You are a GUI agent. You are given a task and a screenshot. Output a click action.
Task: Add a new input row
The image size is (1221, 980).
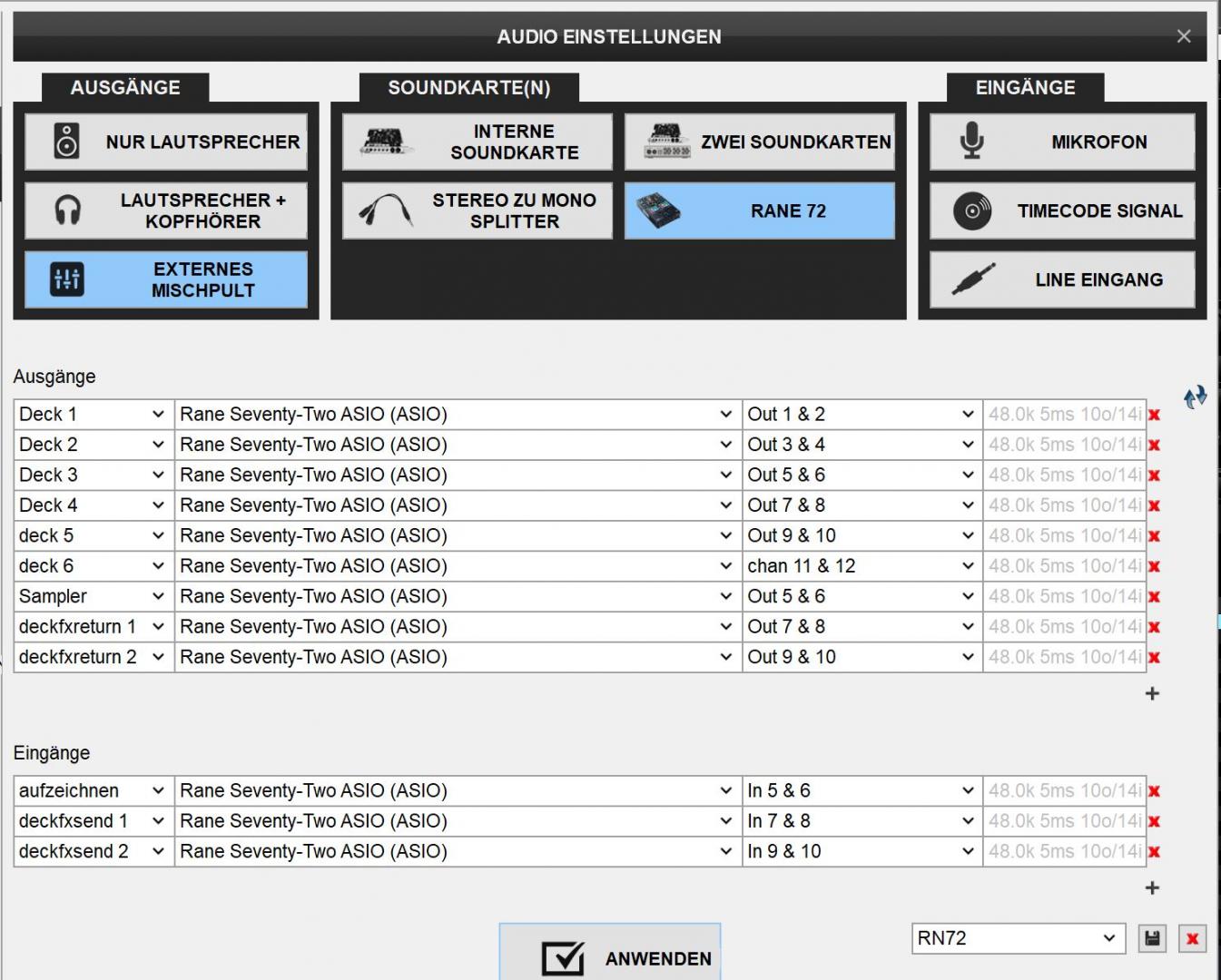coord(1152,887)
